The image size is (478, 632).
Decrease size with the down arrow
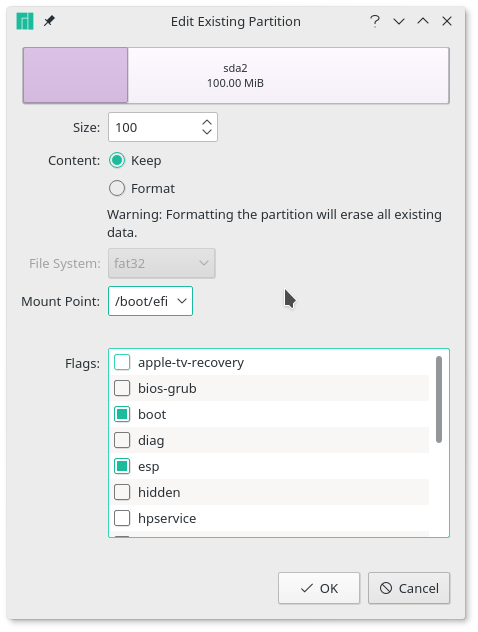207,132
